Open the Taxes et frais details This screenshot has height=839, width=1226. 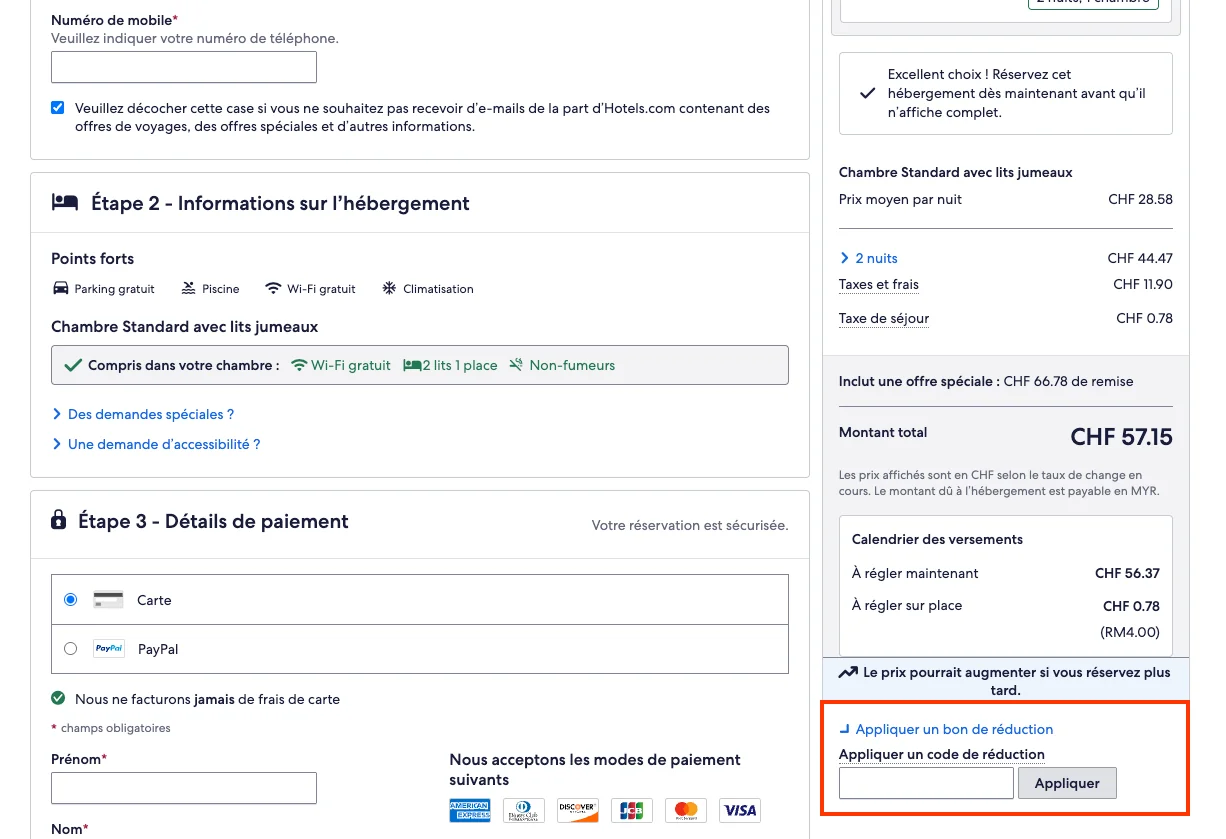tap(878, 285)
